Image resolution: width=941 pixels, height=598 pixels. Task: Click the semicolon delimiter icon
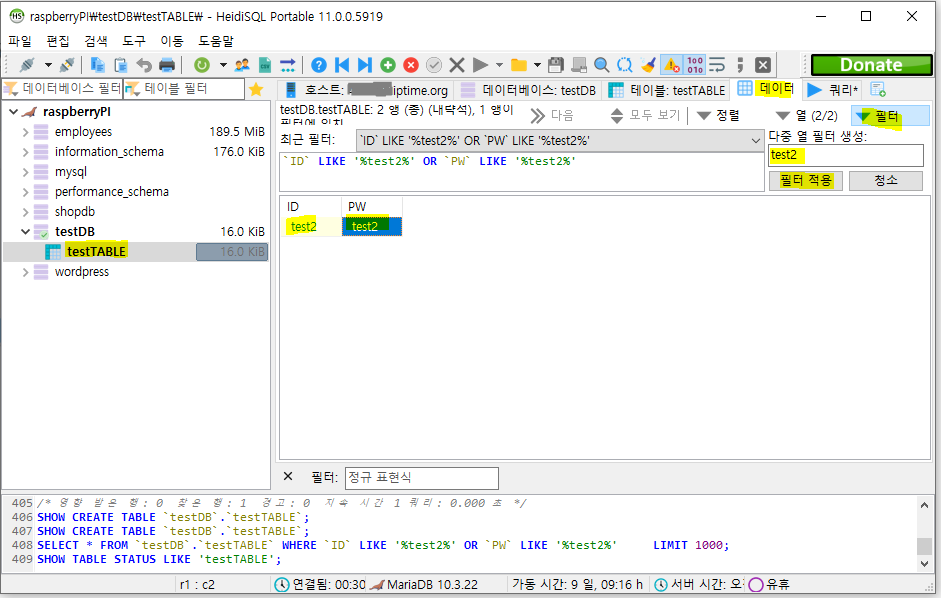tap(740, 65)
